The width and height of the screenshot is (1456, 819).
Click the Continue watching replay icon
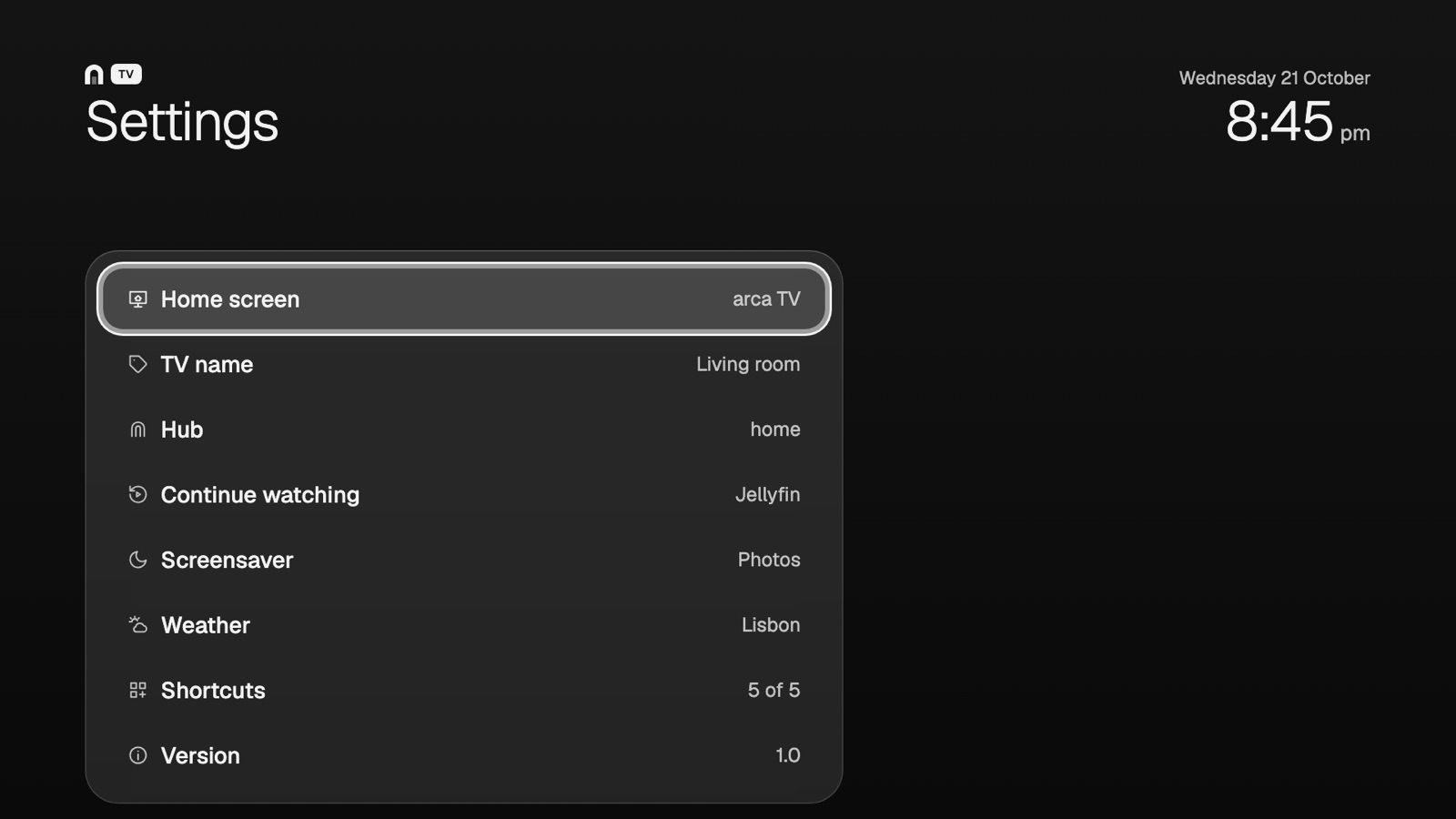(137, 494)
